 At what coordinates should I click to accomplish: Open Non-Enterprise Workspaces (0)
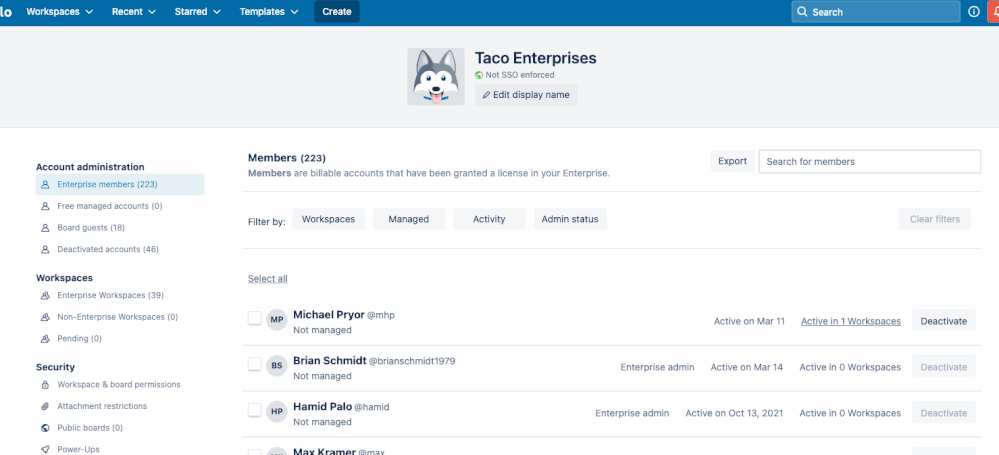coord(117,317)
